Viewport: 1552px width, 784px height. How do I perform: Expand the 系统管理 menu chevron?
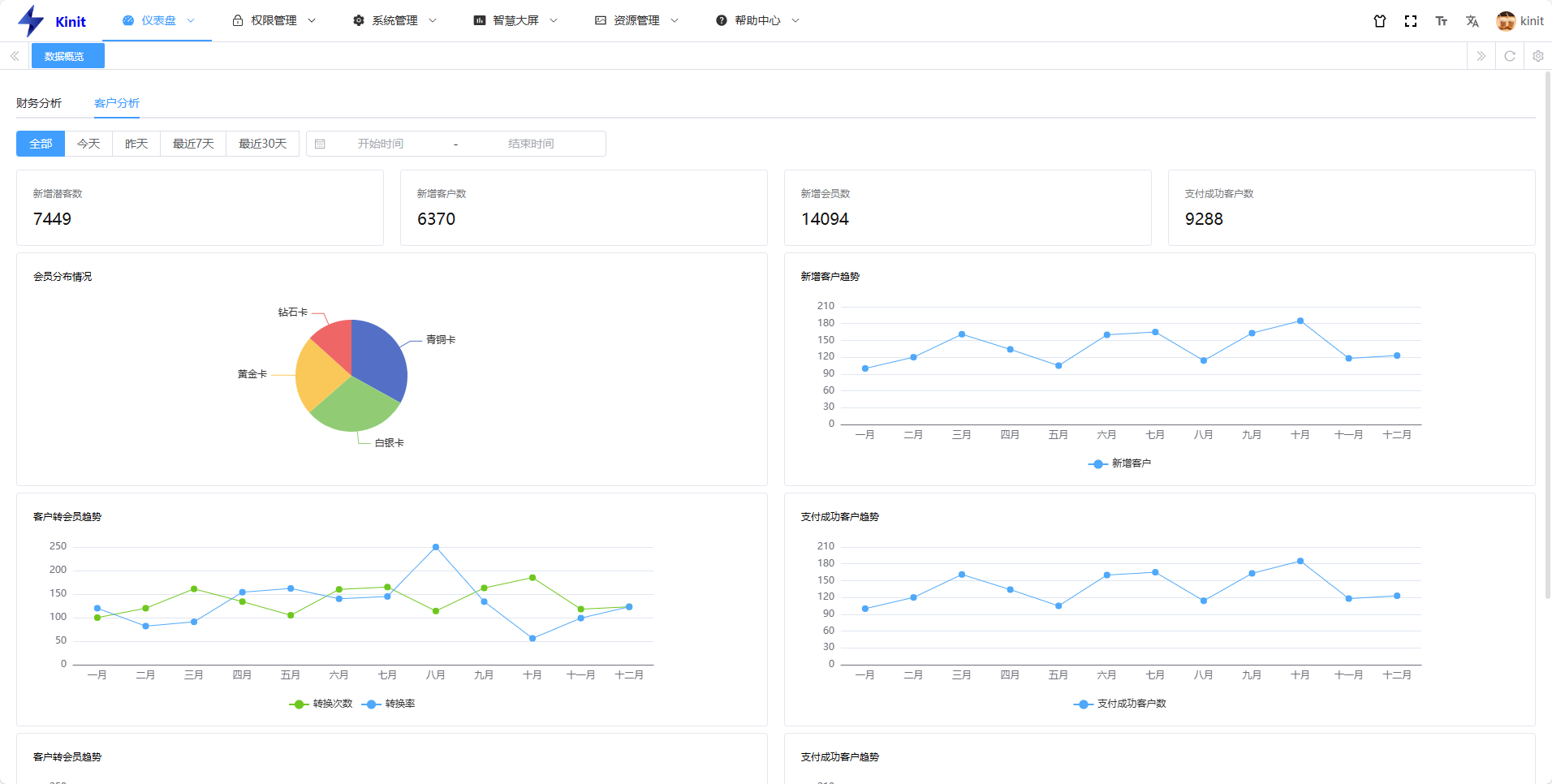(x=433, y=20)
